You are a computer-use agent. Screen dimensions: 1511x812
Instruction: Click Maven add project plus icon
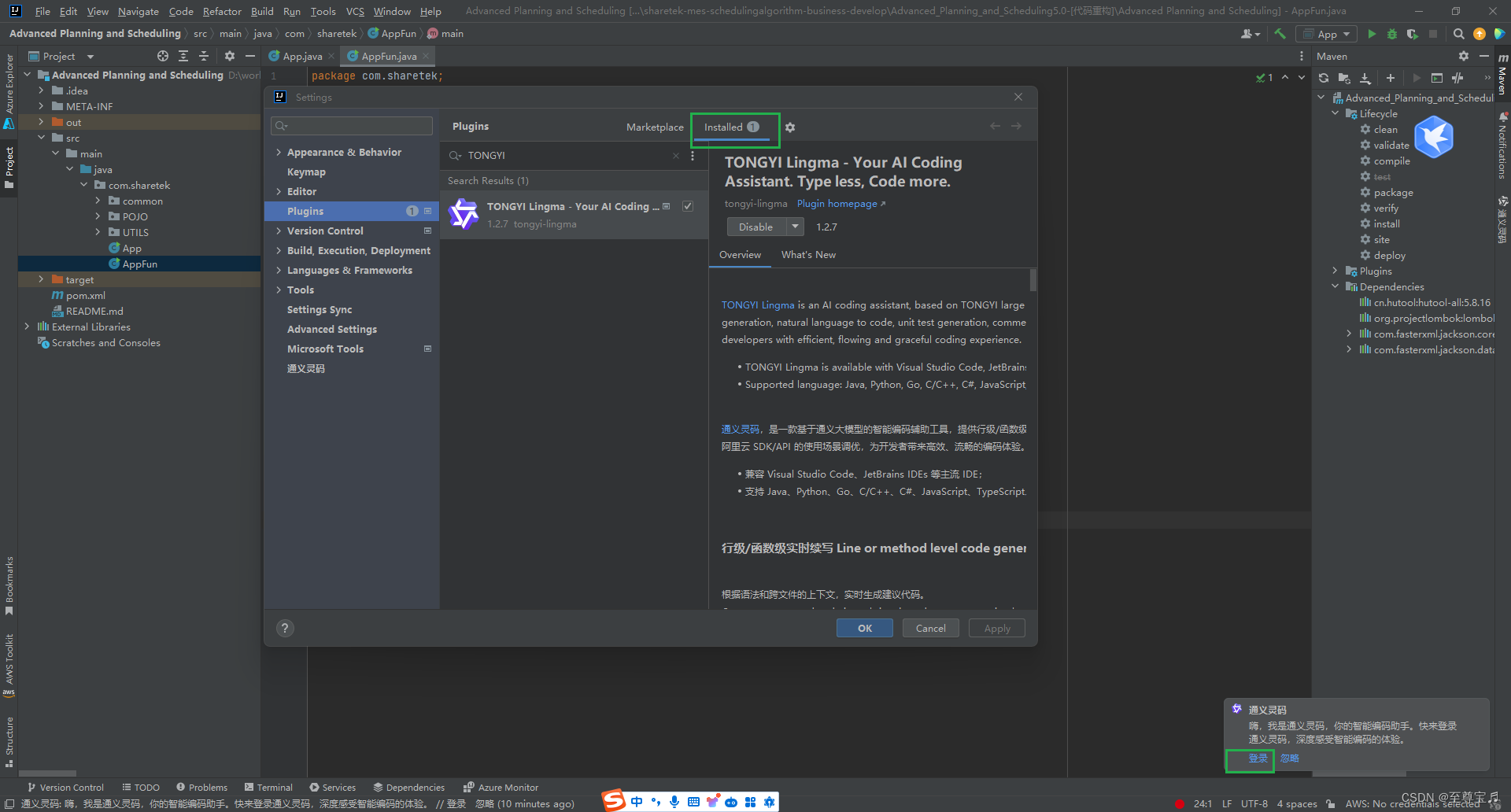click(1391, 78)
